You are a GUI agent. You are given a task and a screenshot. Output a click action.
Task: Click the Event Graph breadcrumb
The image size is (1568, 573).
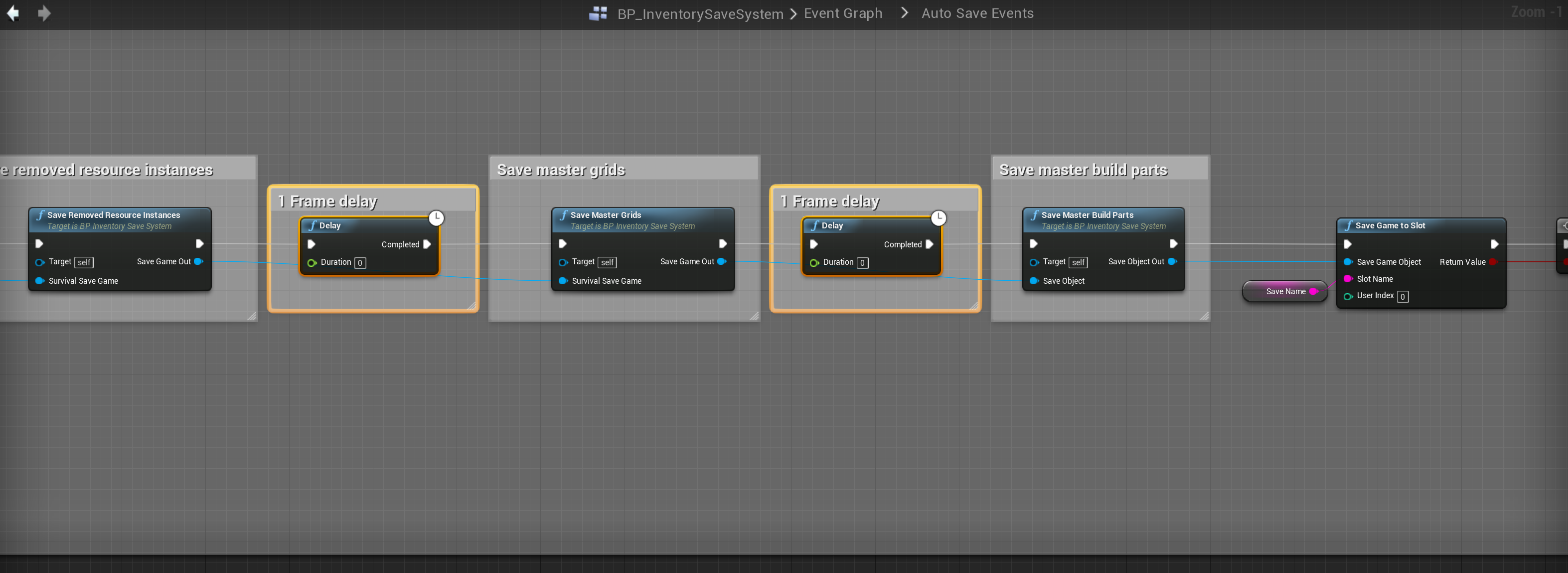(842, 13)
